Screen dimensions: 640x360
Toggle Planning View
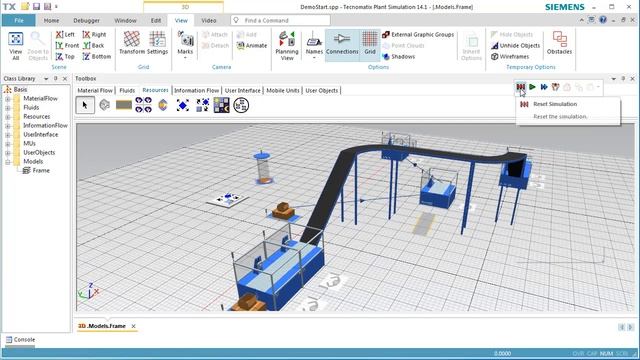[287, 46]
